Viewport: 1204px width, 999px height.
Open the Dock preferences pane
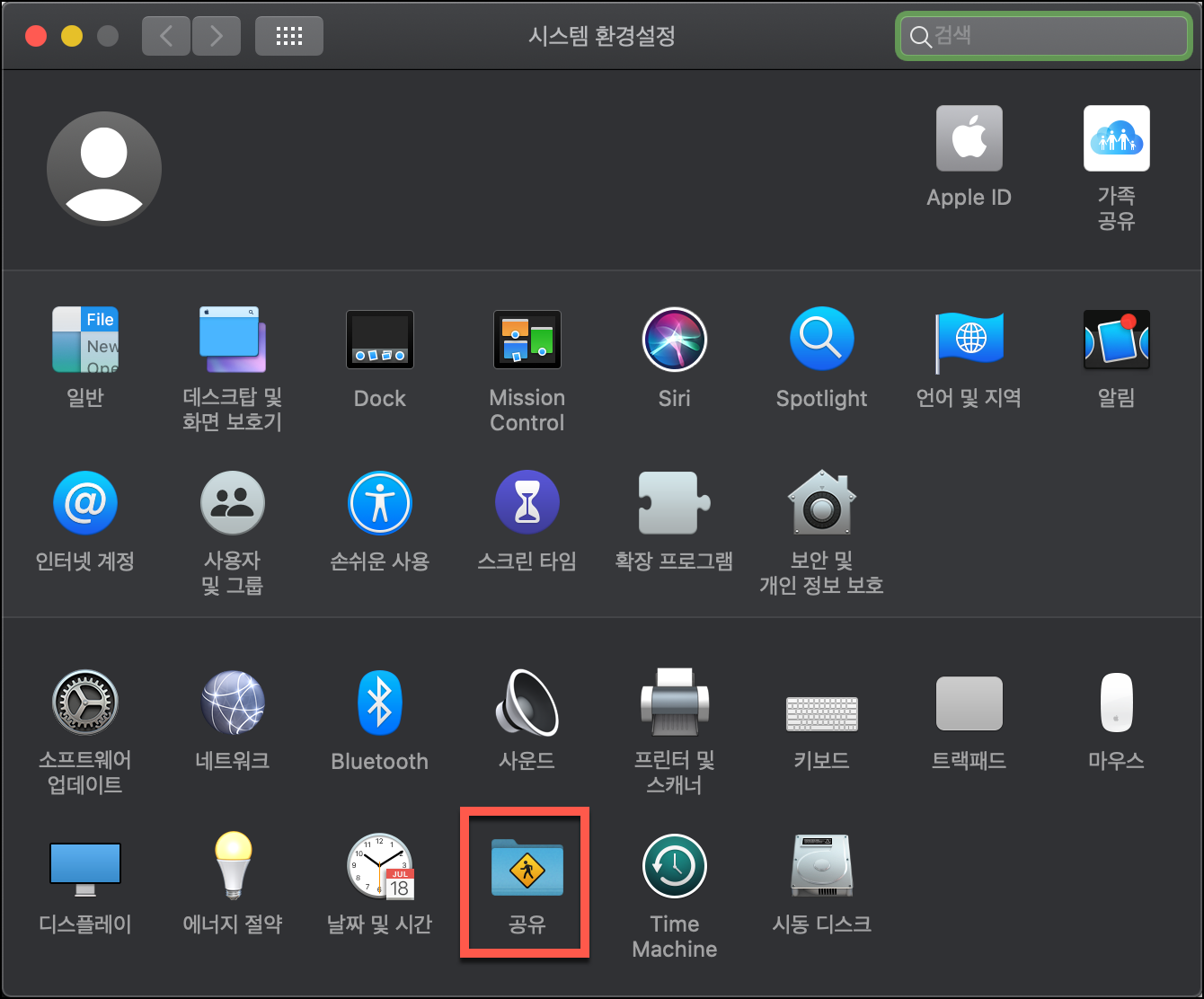[x=380, y=340]
